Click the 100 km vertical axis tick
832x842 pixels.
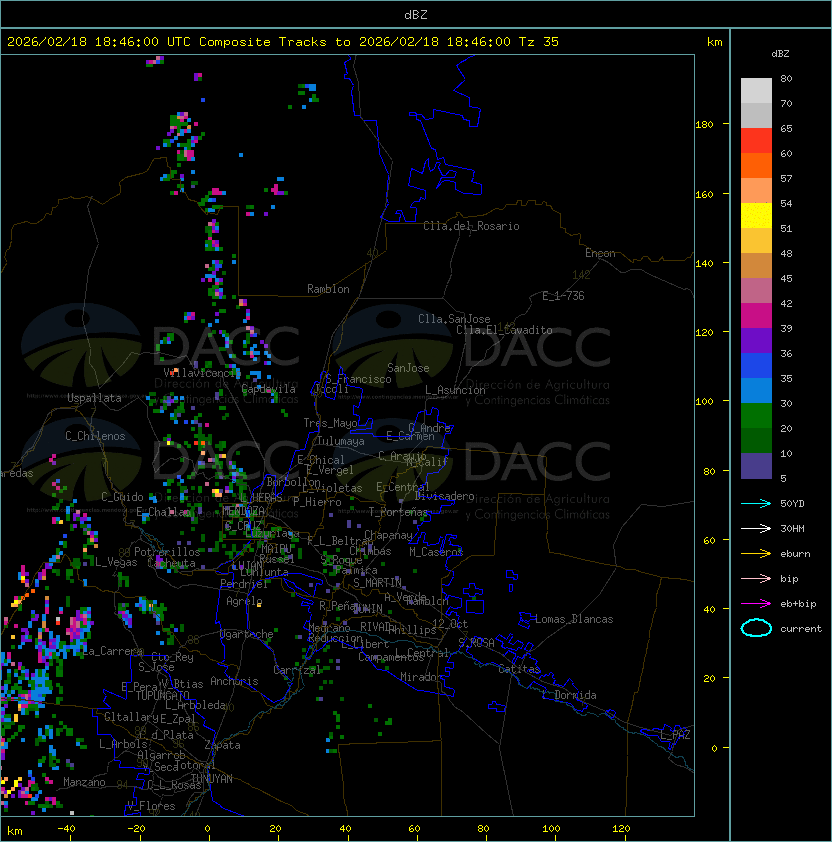[704, 402]
